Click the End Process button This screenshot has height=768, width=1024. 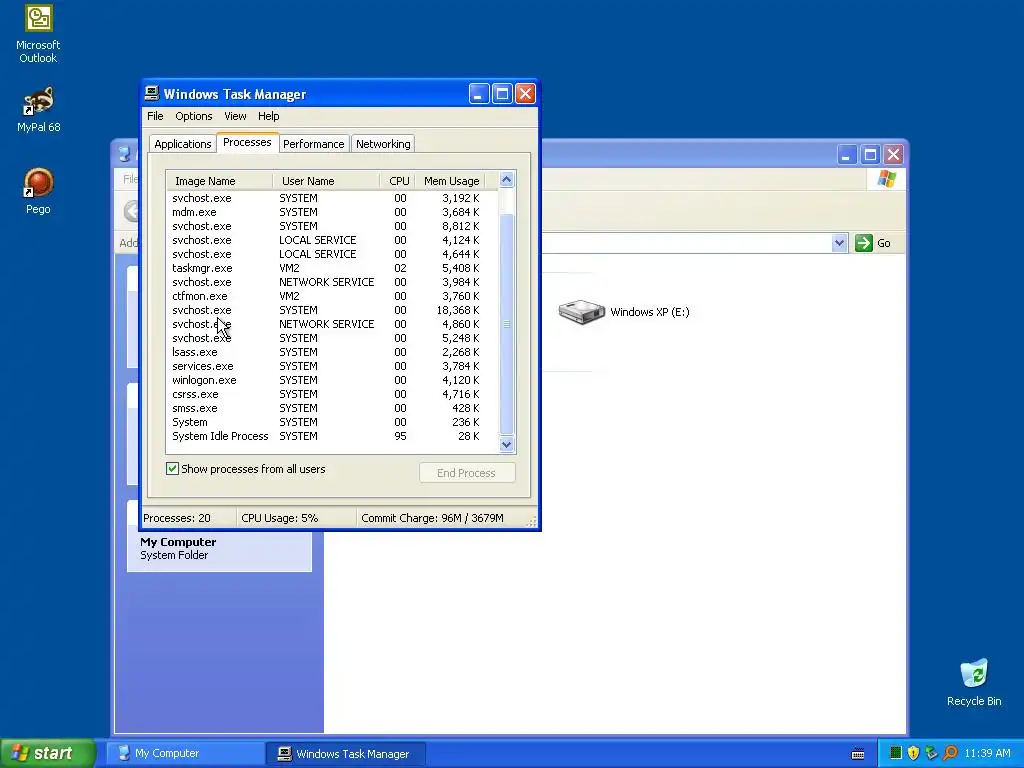point(466,473)
